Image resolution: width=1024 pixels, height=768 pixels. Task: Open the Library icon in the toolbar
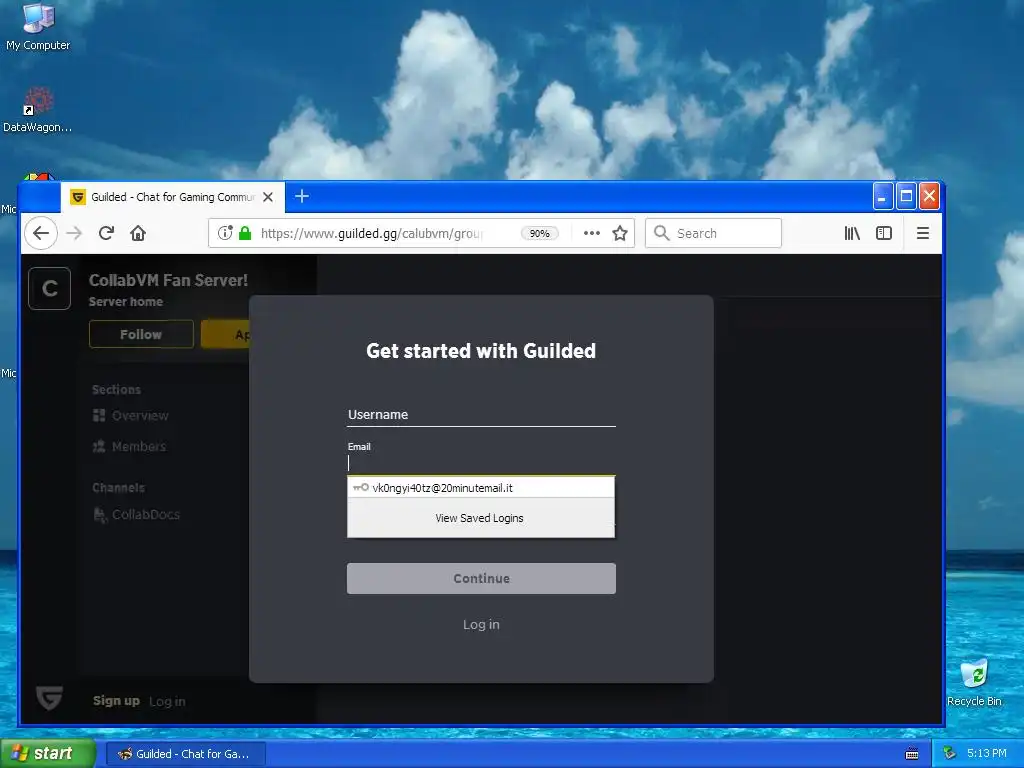852,233
